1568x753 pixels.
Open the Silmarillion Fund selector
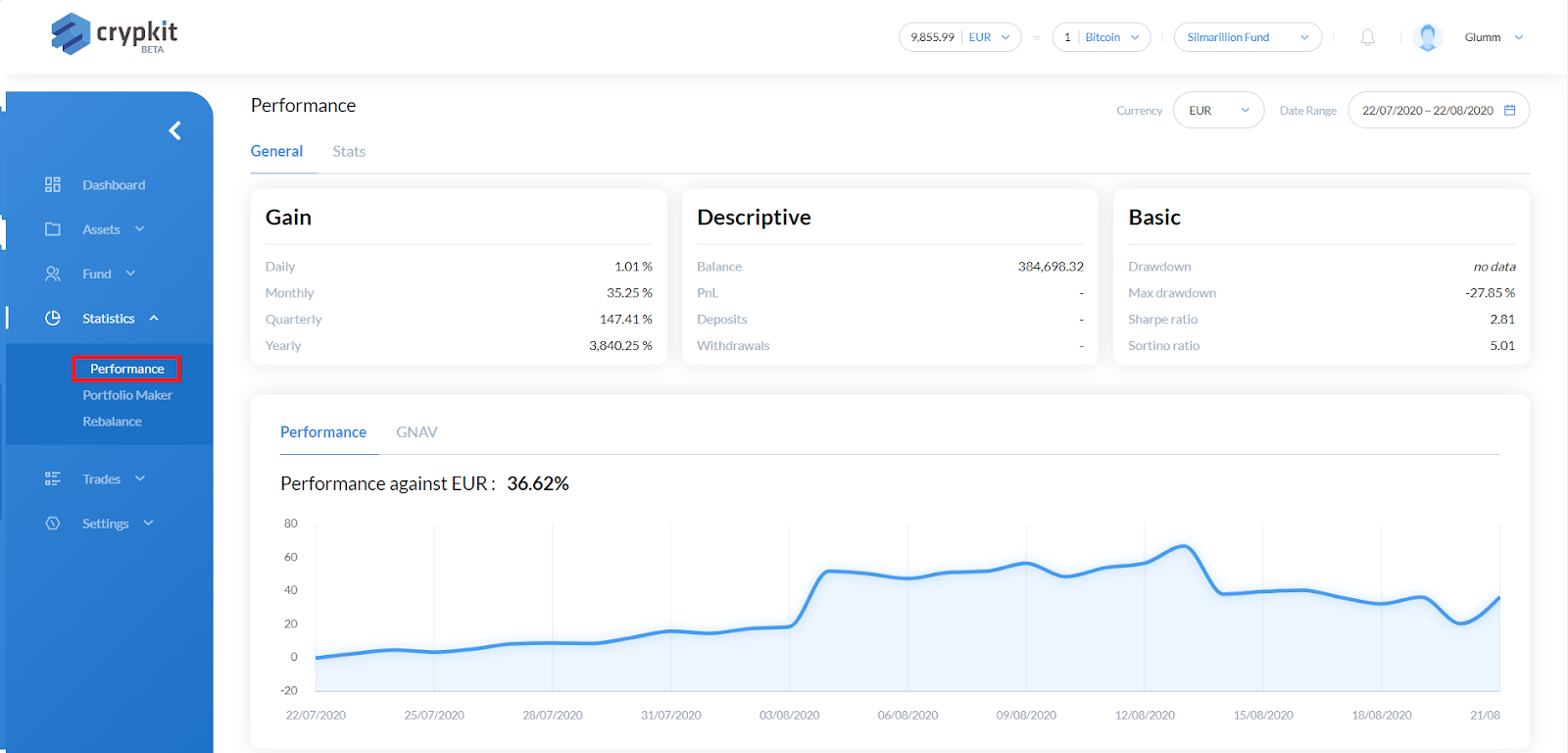pos(1248,37)
